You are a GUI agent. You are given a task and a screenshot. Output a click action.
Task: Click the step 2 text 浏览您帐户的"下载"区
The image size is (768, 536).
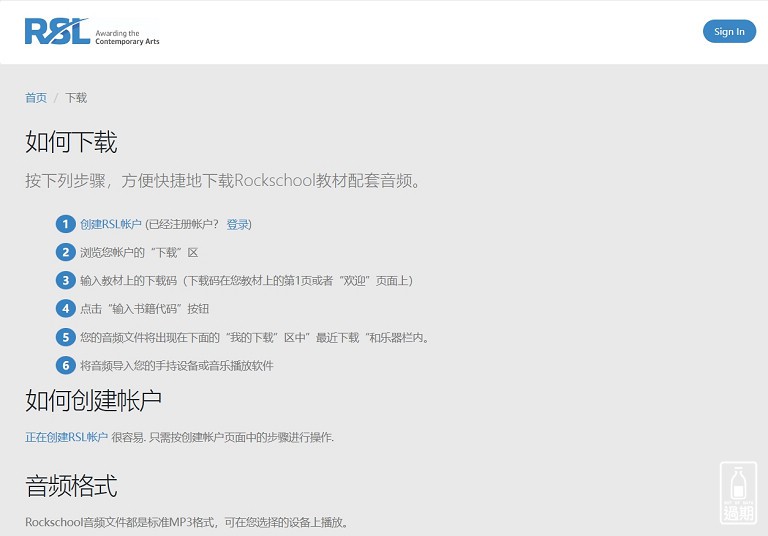[x=139, y=252]
